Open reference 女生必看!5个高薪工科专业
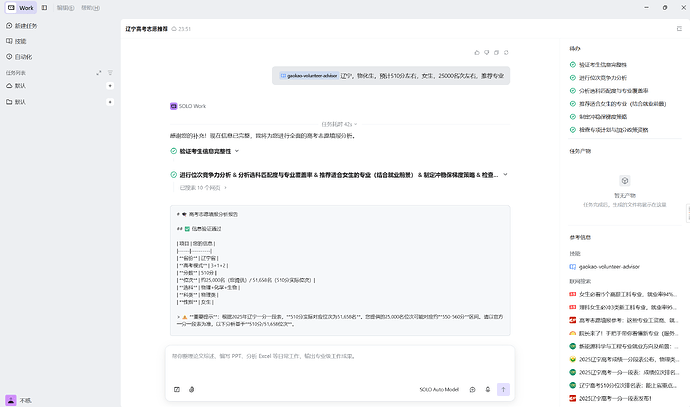This screenshot has height=407, width=690. coord(624,294)
